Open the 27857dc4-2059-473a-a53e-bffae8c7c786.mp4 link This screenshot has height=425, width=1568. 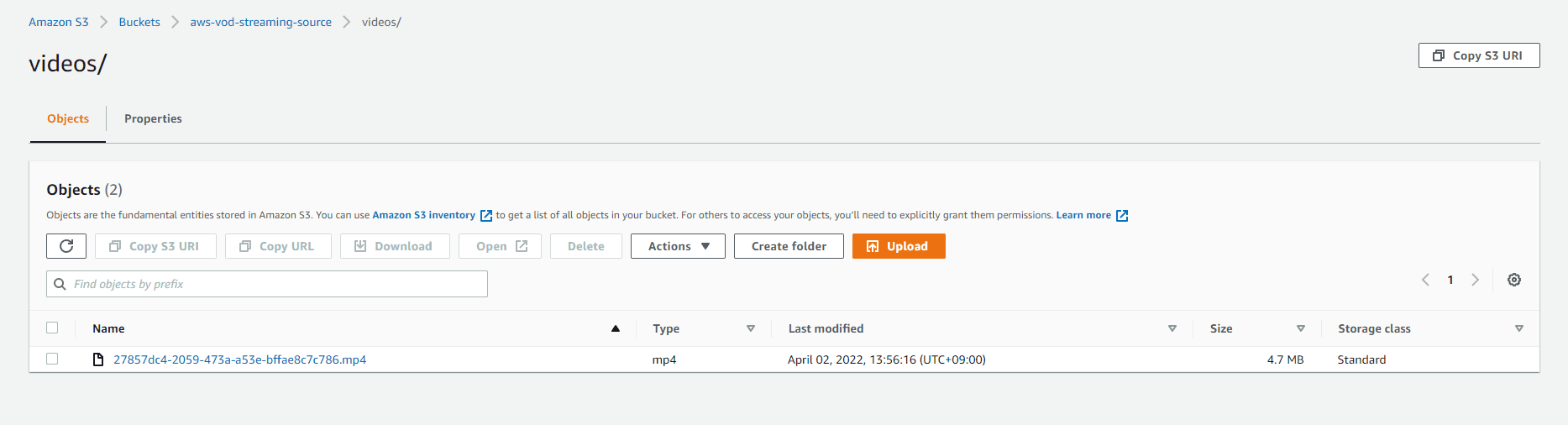click(240, 359)
